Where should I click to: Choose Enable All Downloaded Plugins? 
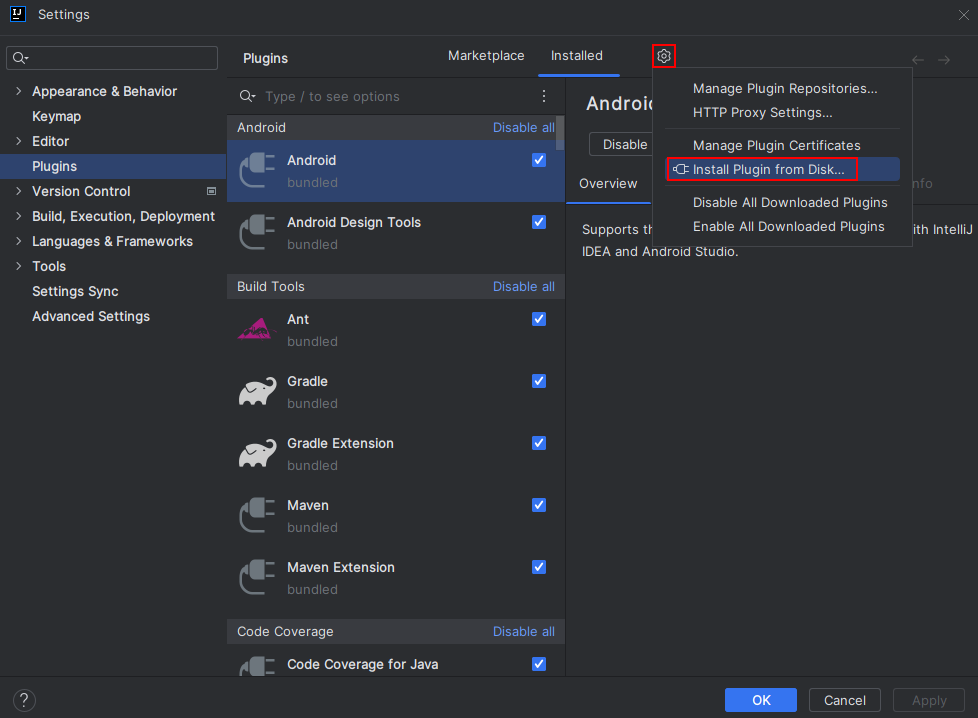pos(788,226)
